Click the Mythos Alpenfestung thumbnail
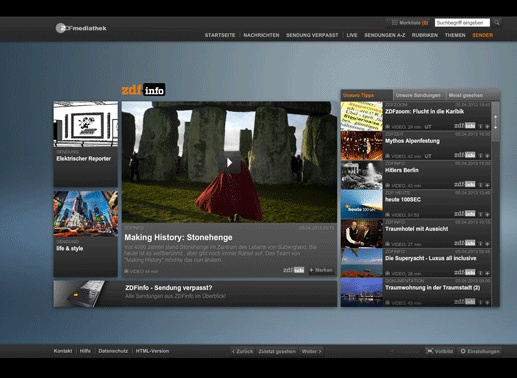Viewport: 517px width, 378px height. 362,146
